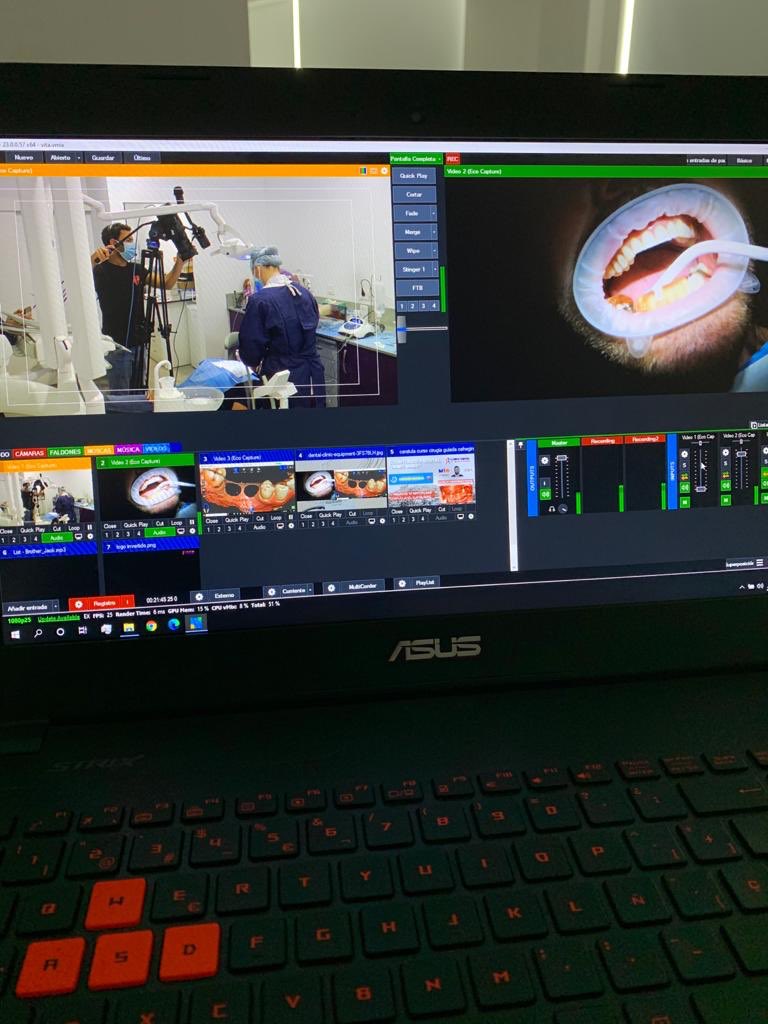Open the Superposición overlay menu icon
768x1024 pixels.
(759, 562)
